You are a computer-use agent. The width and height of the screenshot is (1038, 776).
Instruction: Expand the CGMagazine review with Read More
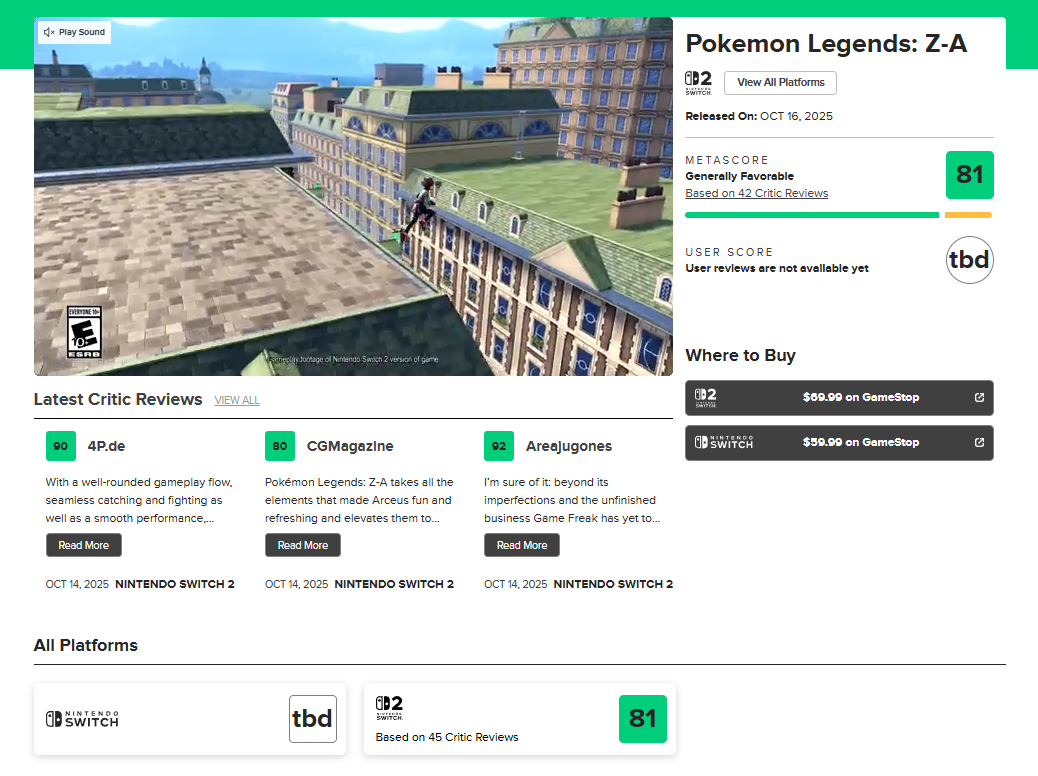pyautogui.click(x=303, y=545)
